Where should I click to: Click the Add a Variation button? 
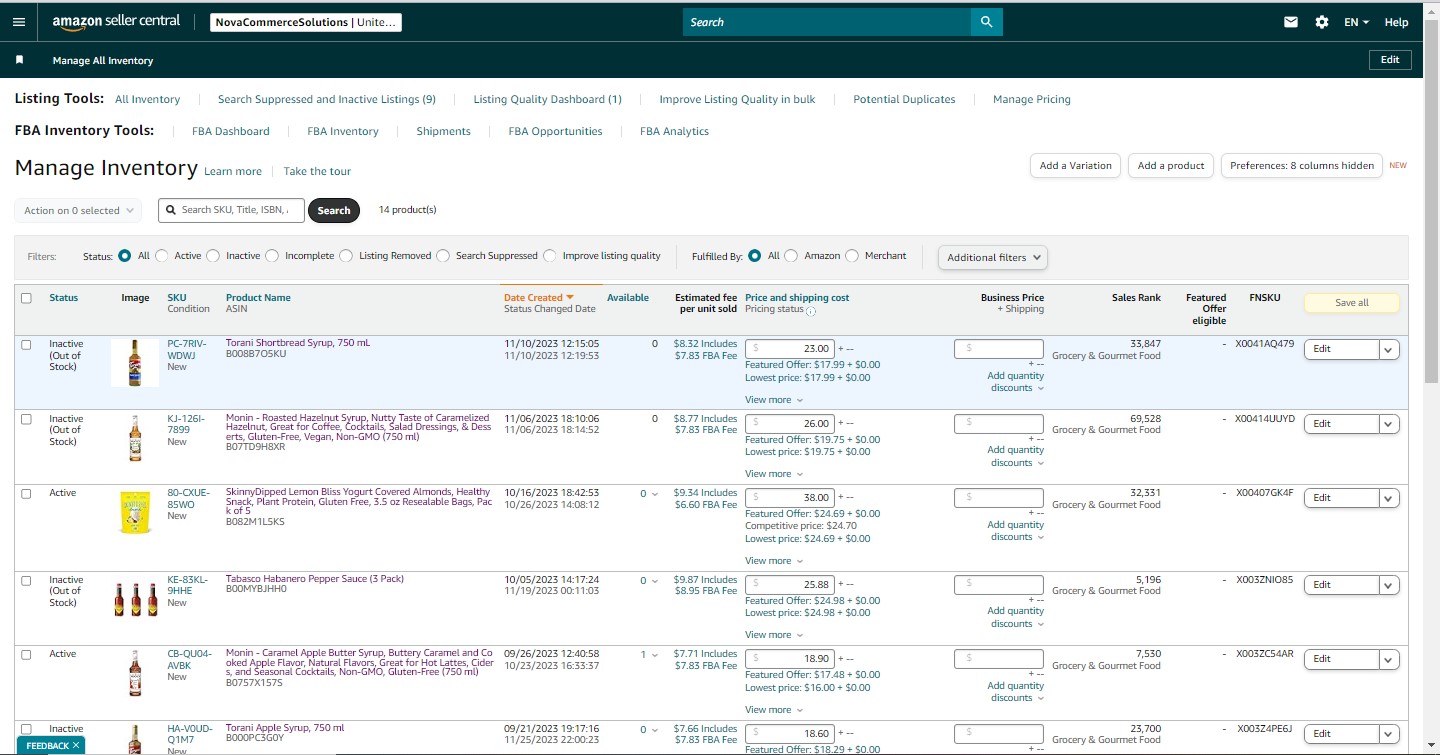[x=1076, y=166]
